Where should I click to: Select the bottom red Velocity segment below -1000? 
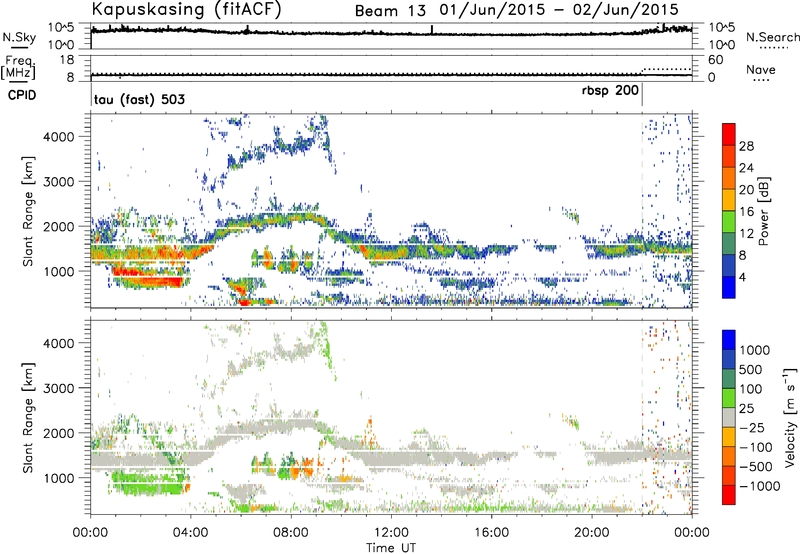pos(729,495)
